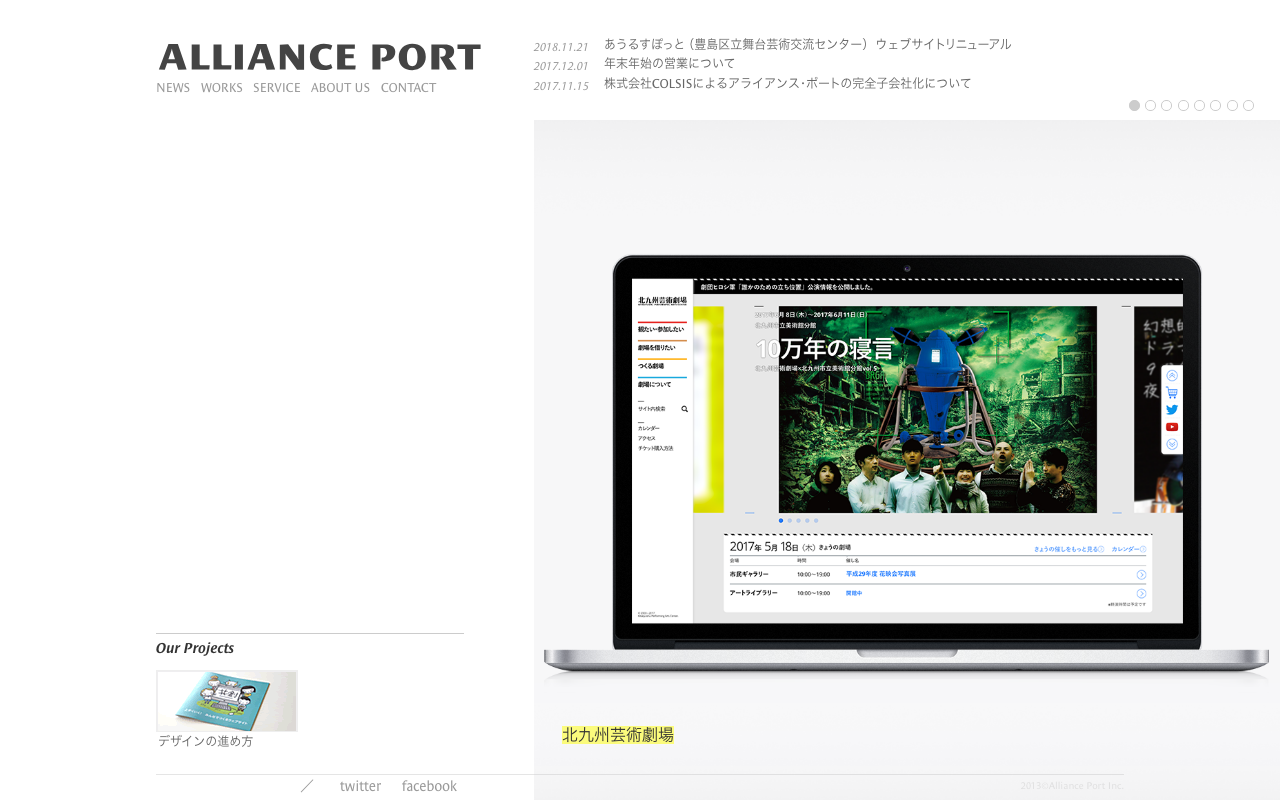Open the CONTACT page
The image size is (1280, 800).
[x=408, y=88]
